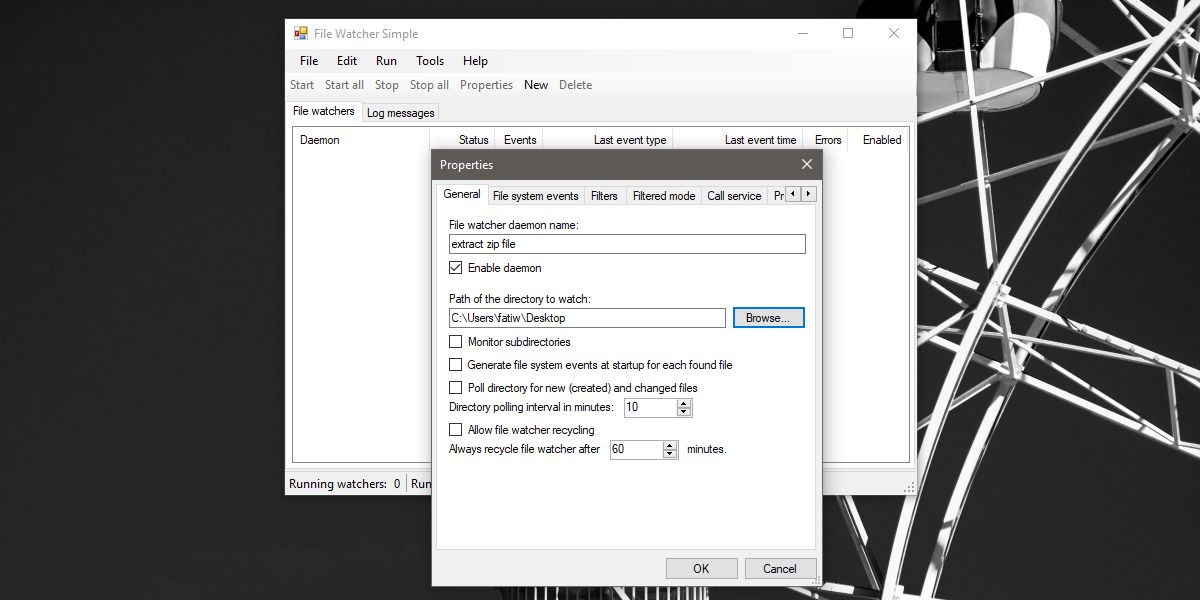1200x600 pixels.
Task: Open the Filtered mode tab
Action: (663, 195)
